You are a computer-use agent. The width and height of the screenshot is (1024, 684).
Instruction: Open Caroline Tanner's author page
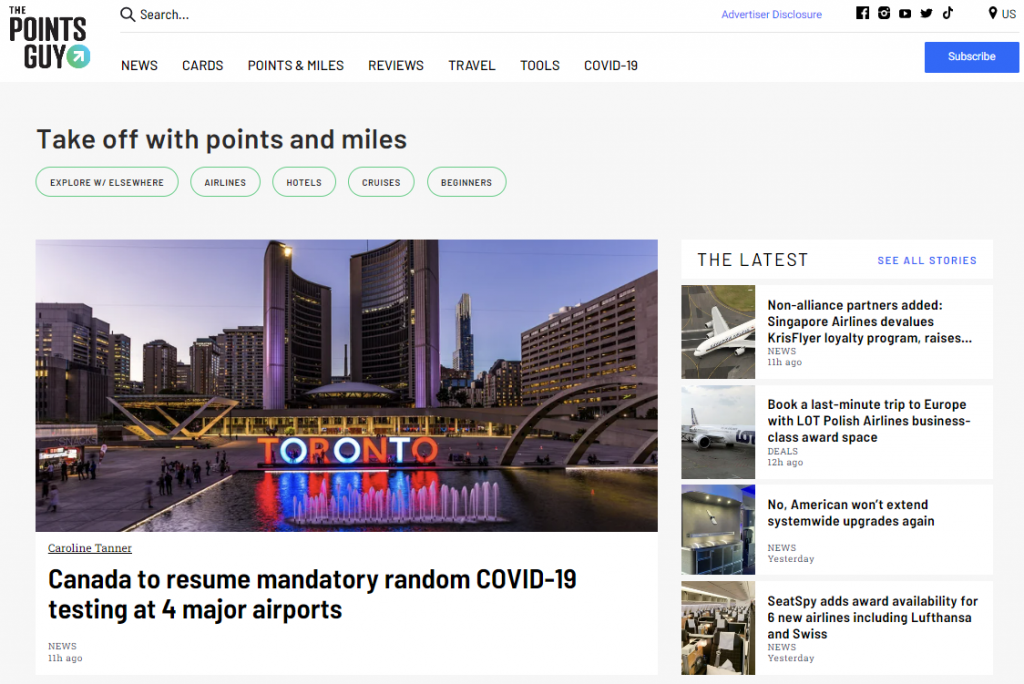[x=90, y=548]
